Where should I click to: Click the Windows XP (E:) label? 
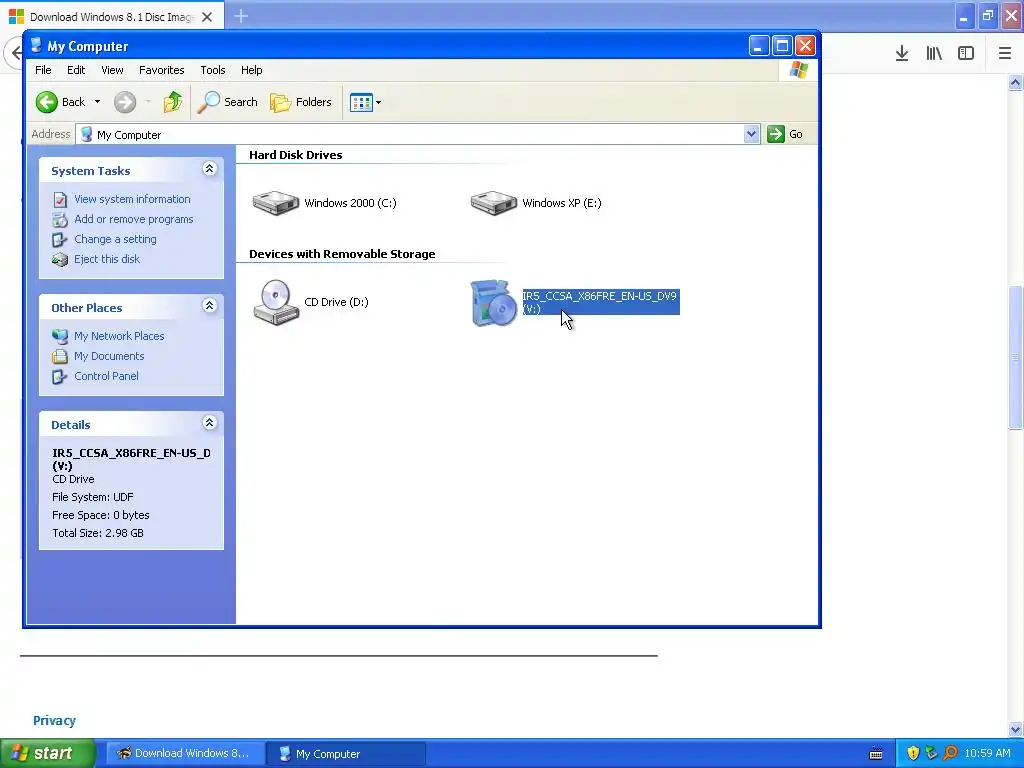click(x=562, y=203)
